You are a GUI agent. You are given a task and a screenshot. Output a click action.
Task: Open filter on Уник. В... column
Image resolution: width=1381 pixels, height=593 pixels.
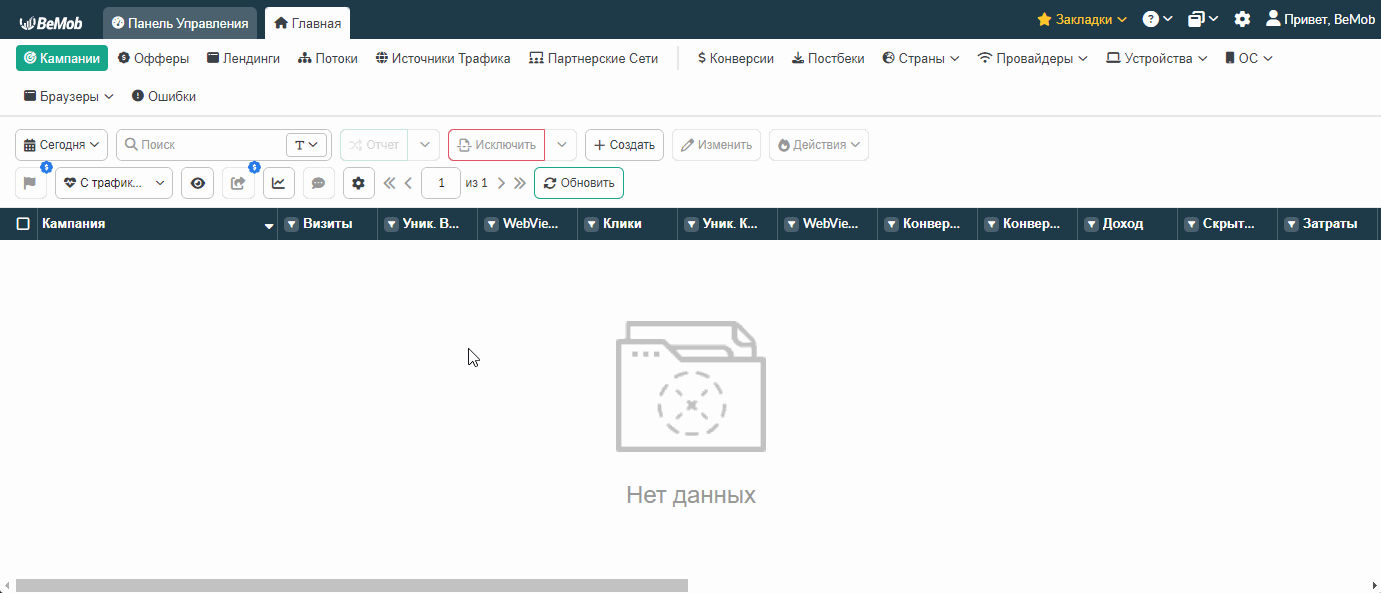pos(391,224)
